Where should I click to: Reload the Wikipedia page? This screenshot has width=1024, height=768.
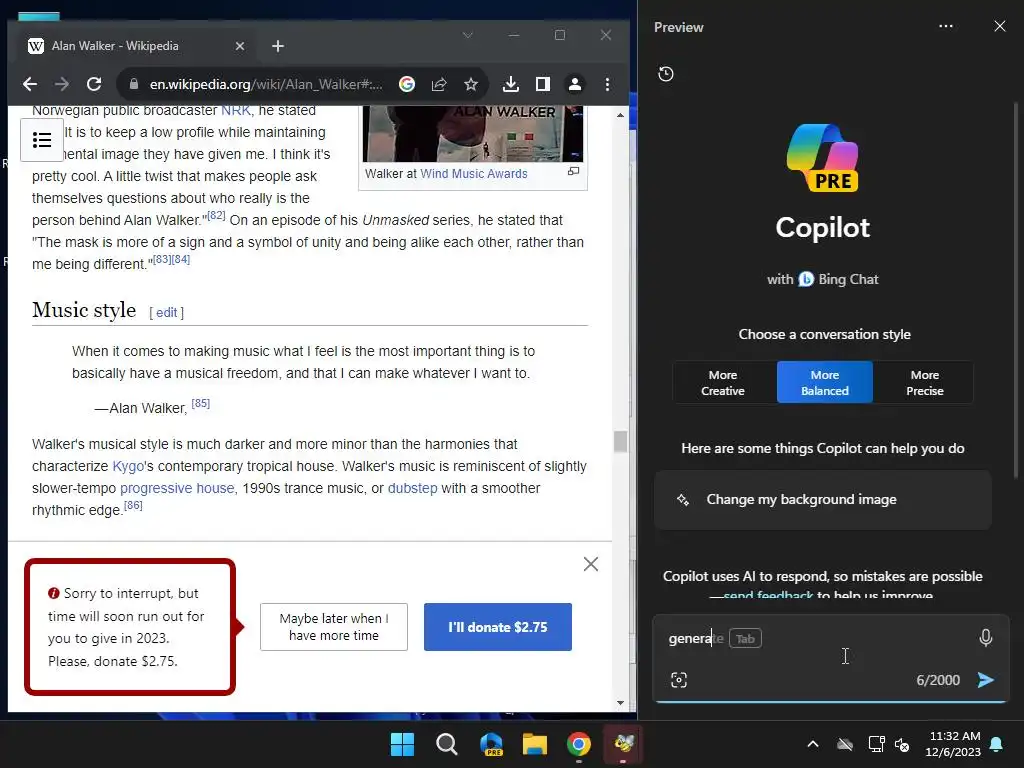[94, 84]
